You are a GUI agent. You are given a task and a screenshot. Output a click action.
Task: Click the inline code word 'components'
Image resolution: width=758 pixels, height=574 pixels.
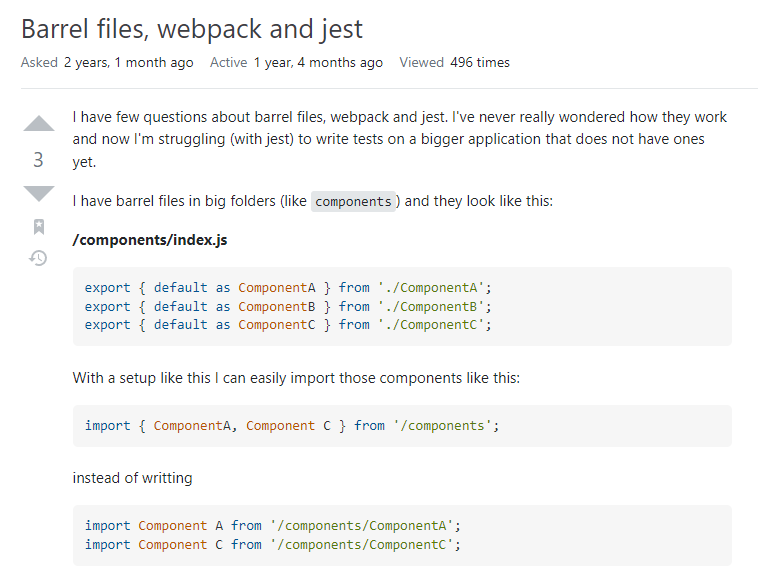tap(353, 201)
